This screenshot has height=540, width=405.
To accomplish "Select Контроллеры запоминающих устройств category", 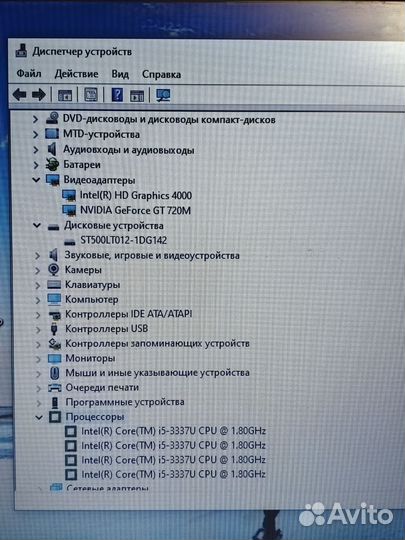I will click(x=157, y=343).
